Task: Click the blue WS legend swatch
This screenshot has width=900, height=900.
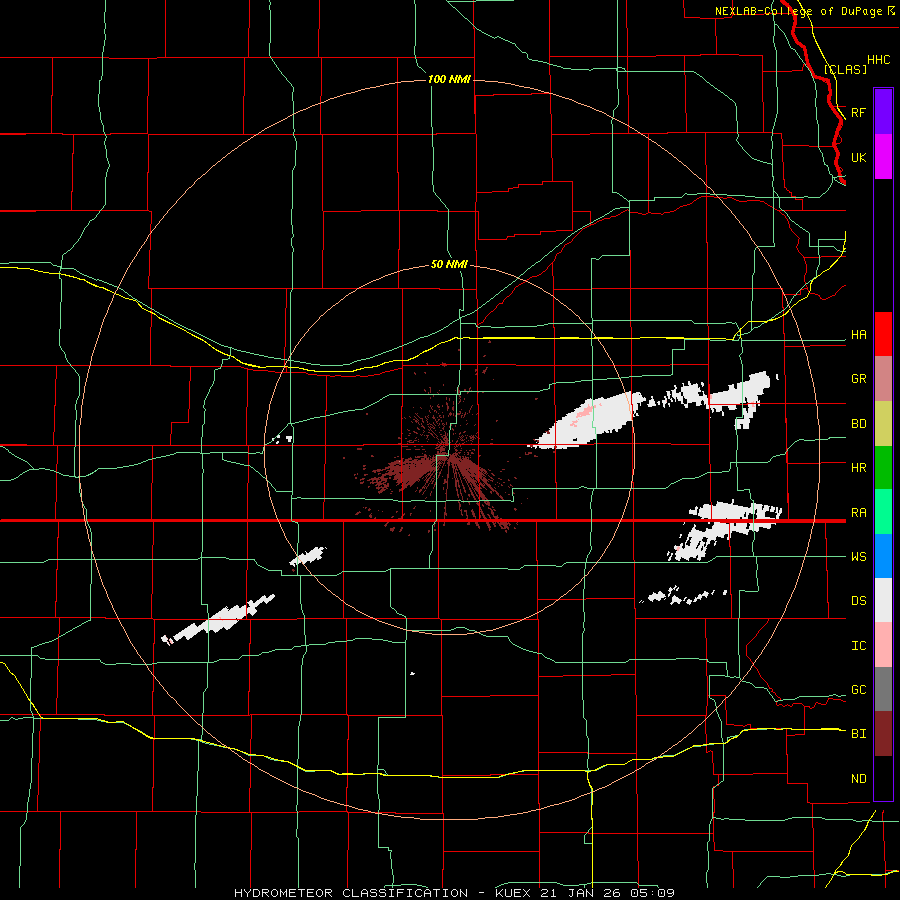Action: pos(883,556)
